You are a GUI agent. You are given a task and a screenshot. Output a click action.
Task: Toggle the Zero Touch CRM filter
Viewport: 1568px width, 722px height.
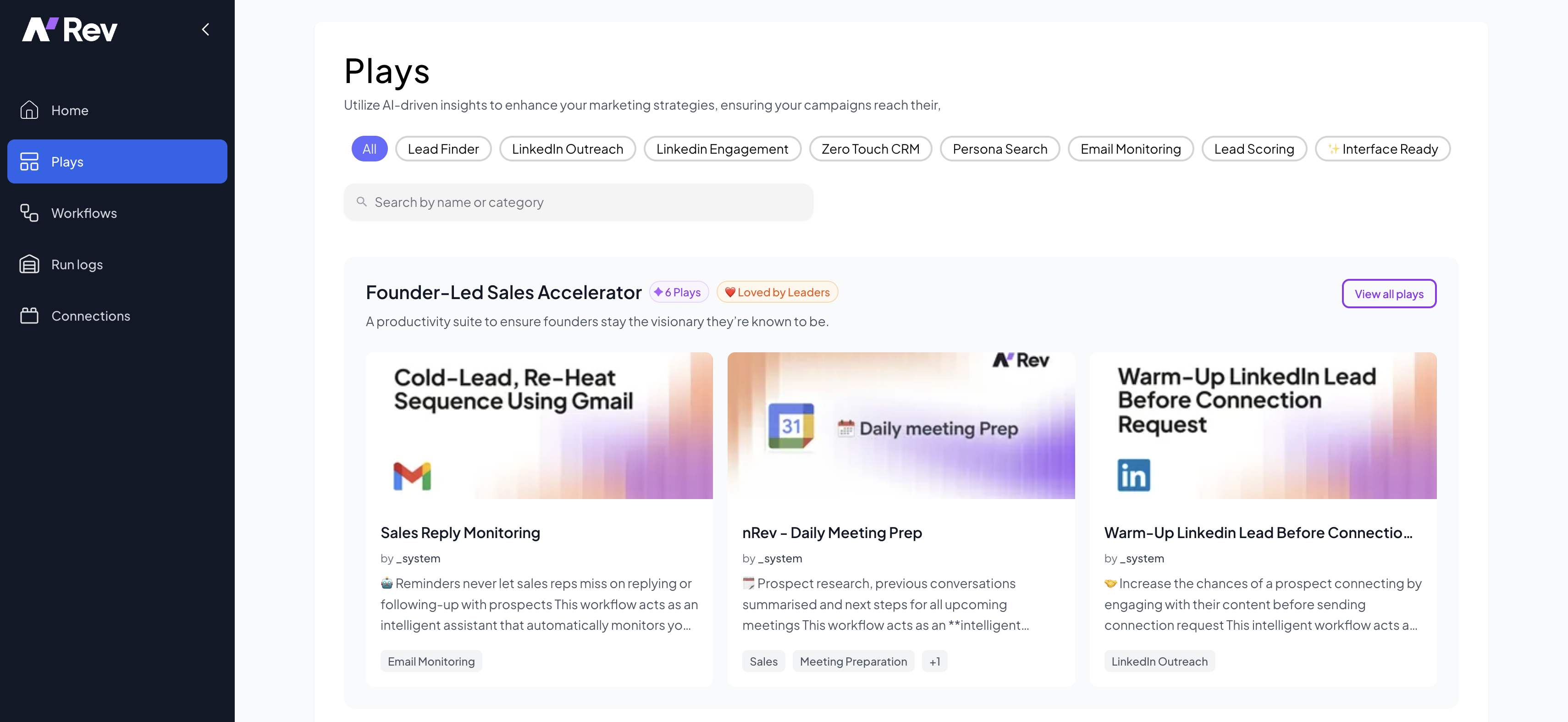870,149
